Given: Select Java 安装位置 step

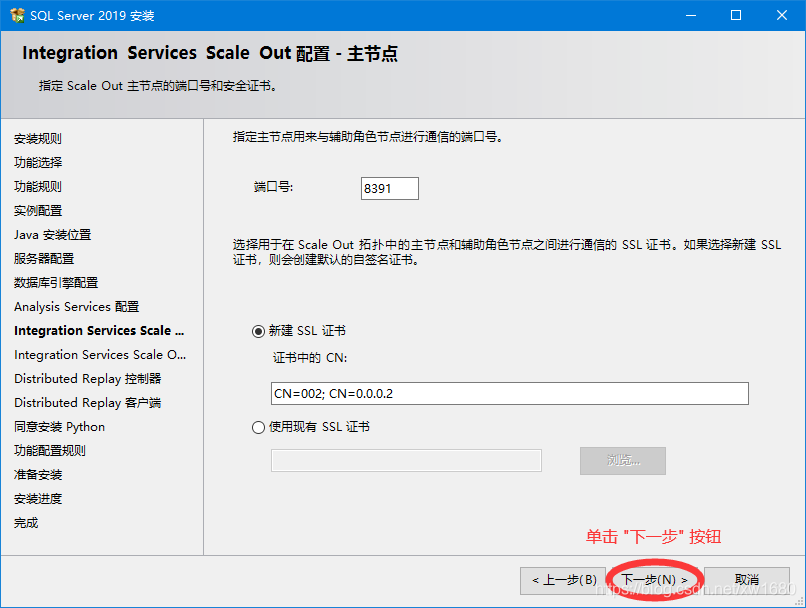Looking at the screenshot, I should point(52,235).
